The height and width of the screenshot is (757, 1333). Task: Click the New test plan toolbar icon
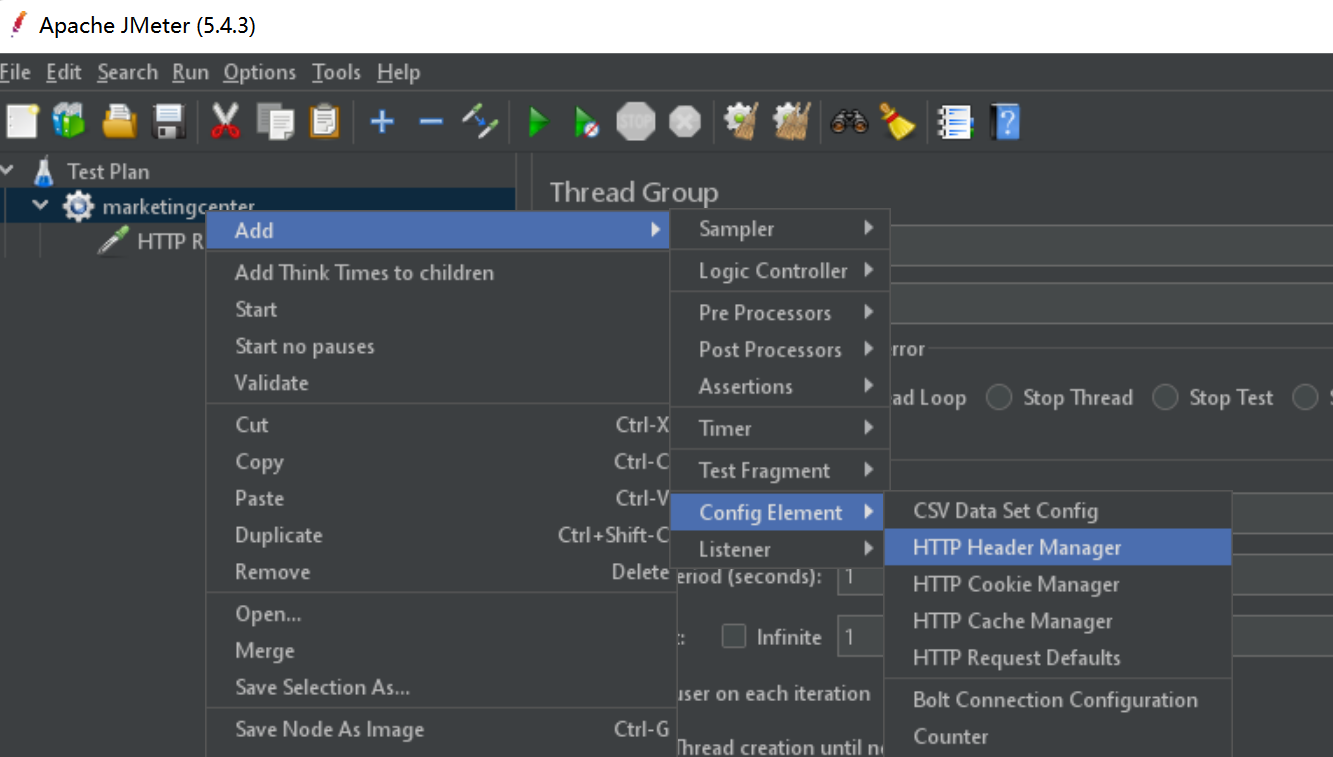click(x=20, y=122)
